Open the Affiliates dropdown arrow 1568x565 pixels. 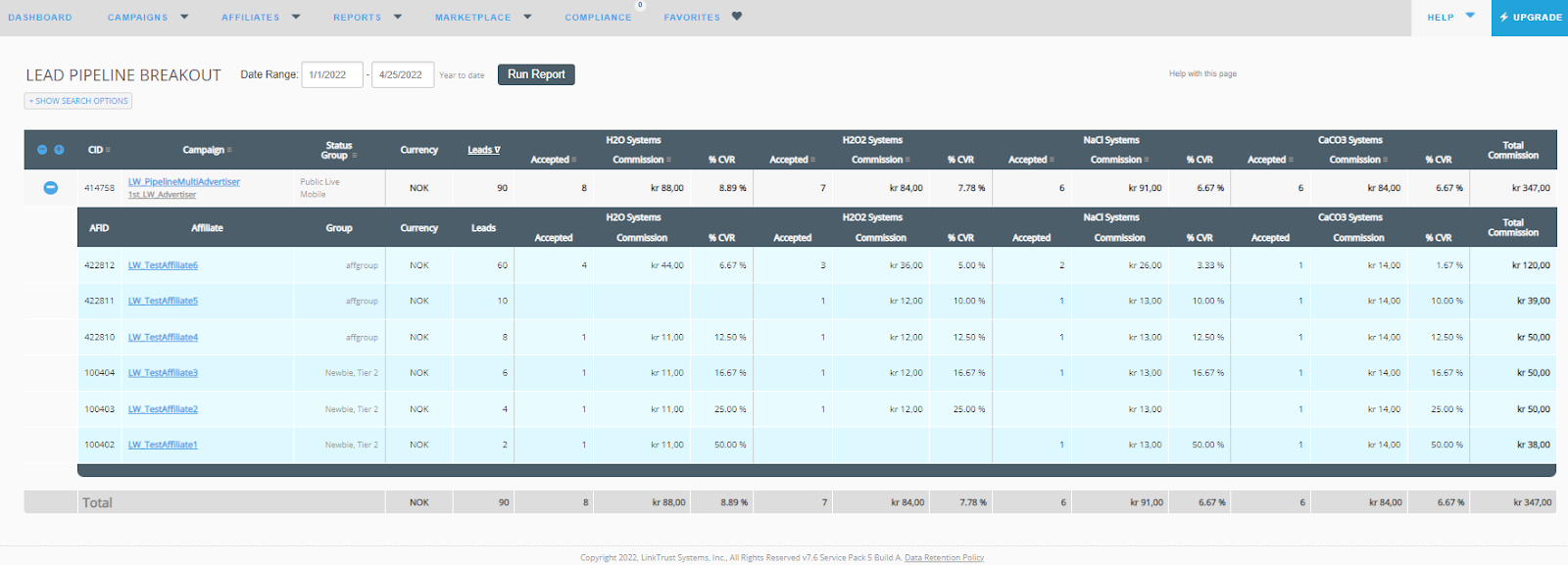click(x=296, y=17)
